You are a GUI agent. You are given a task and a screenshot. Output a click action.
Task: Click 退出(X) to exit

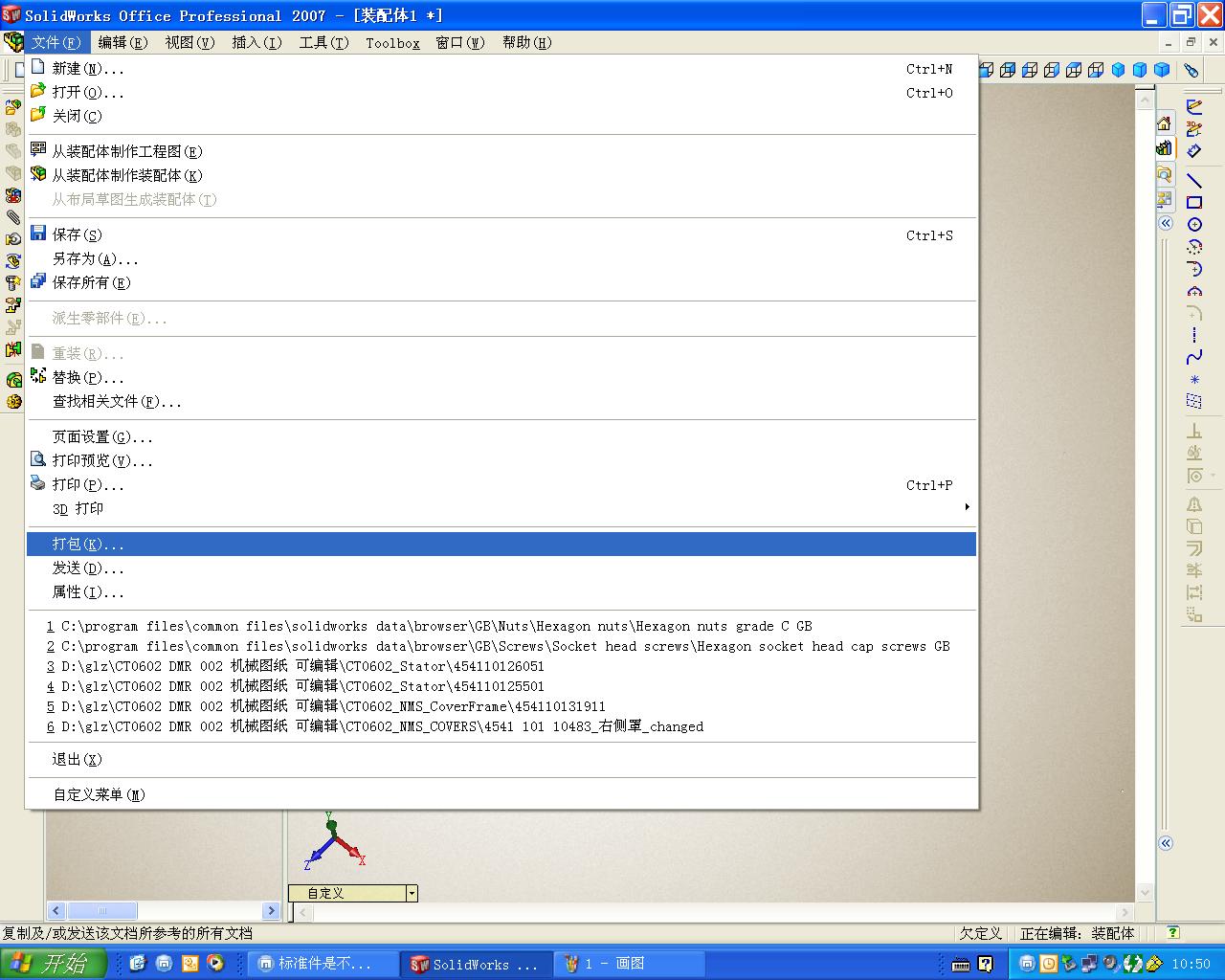pos(501,760)
